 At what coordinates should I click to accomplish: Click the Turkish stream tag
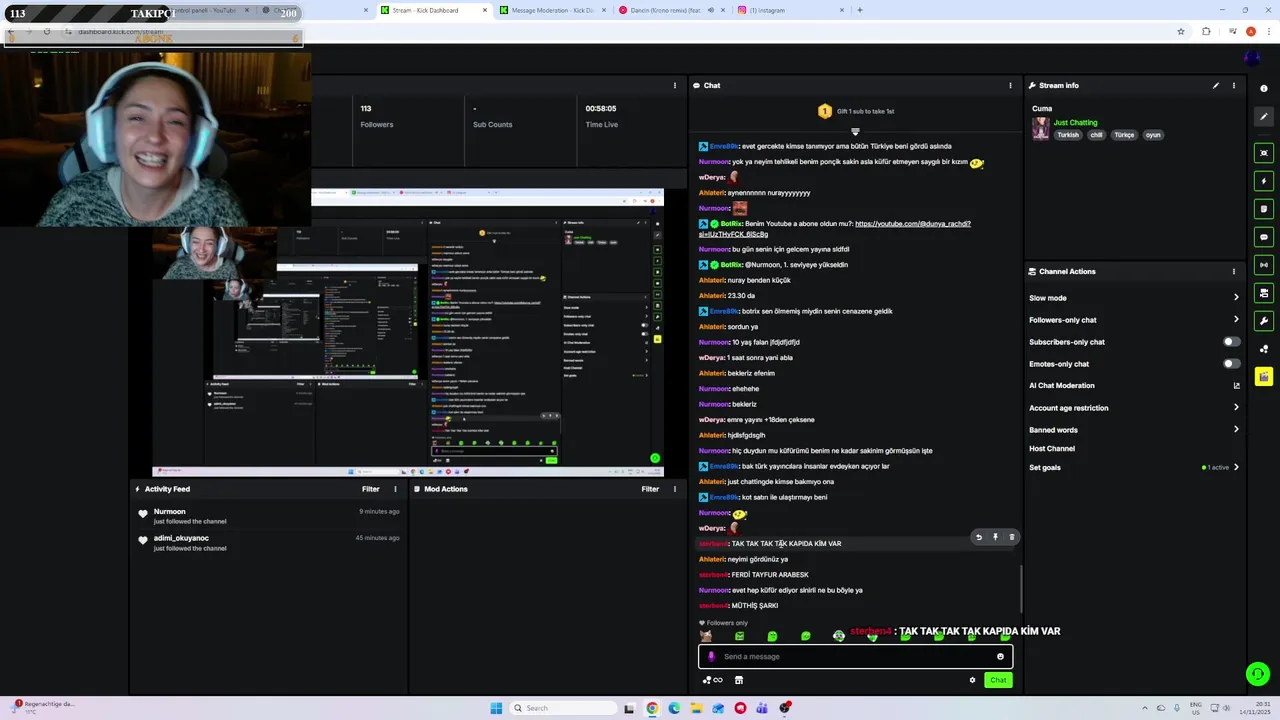(x=1068, y=135)
